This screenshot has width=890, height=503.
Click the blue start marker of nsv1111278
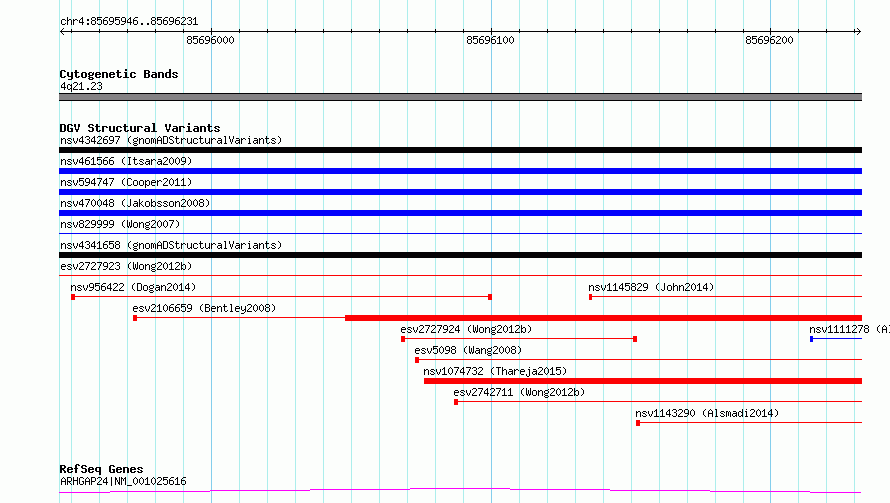point(812,339)
